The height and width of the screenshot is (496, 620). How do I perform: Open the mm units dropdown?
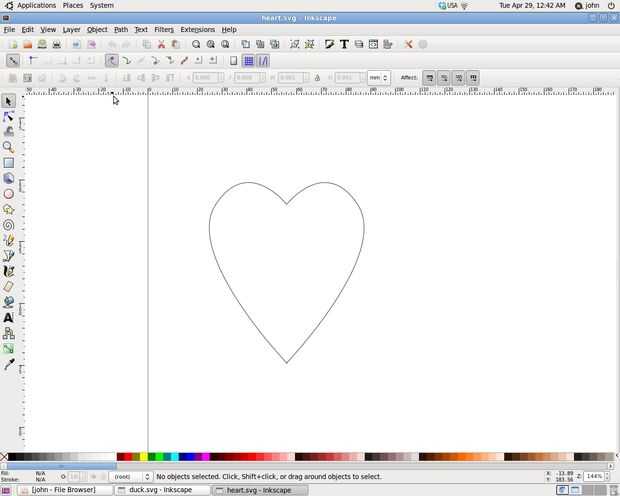378,78
